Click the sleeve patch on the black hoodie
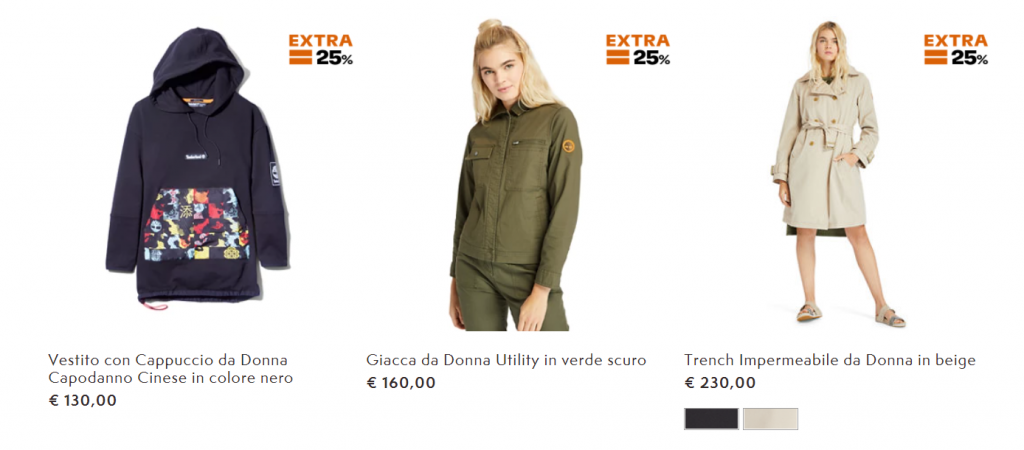The image size is (1024, 450). pos(275,173)
